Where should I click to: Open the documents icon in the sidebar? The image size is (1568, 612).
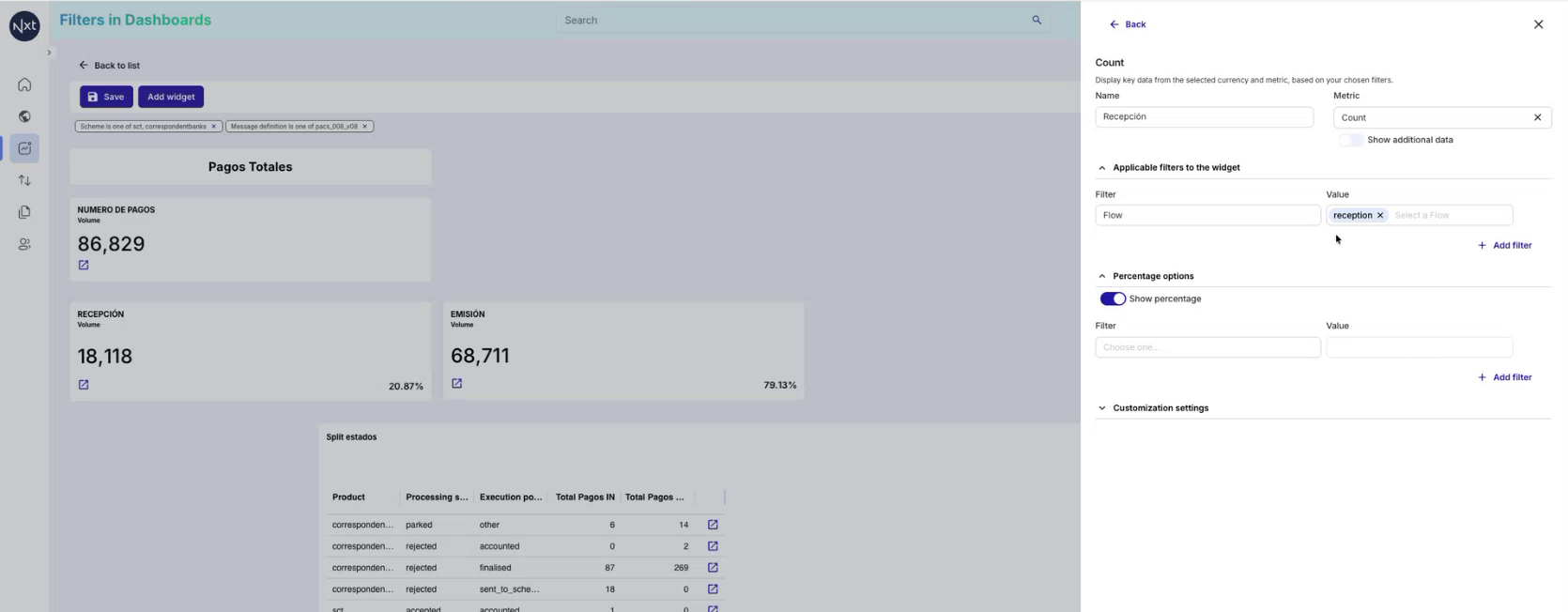[x=24, y=212]
